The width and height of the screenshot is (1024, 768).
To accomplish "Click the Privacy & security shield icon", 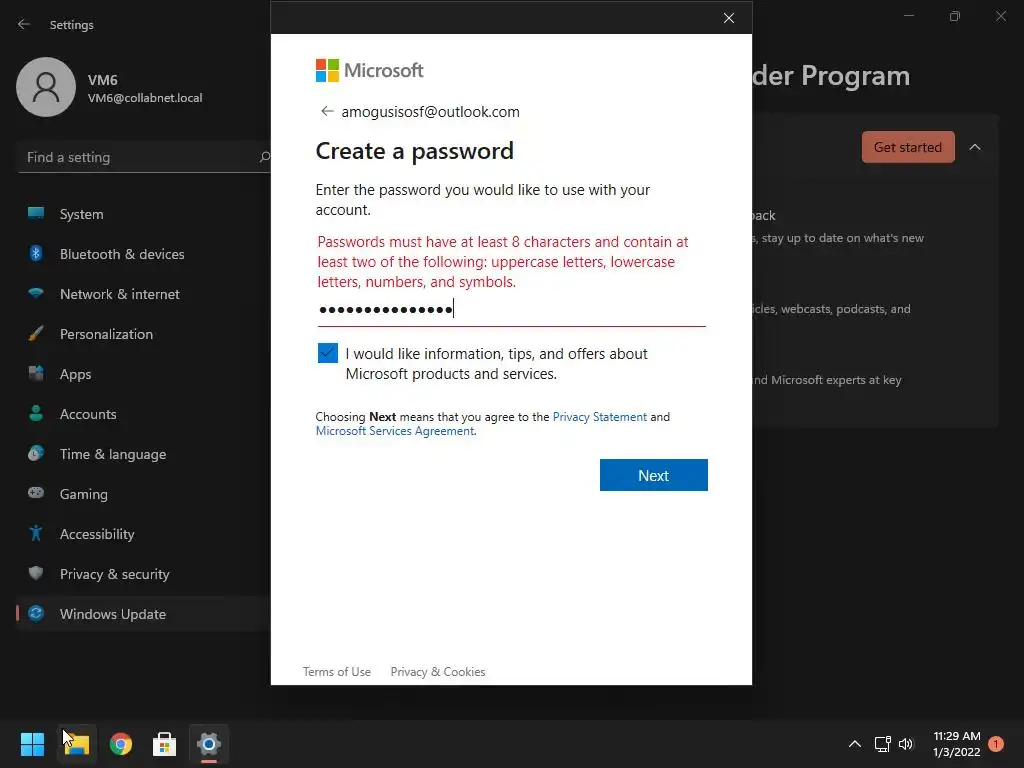I will point(36,573).
